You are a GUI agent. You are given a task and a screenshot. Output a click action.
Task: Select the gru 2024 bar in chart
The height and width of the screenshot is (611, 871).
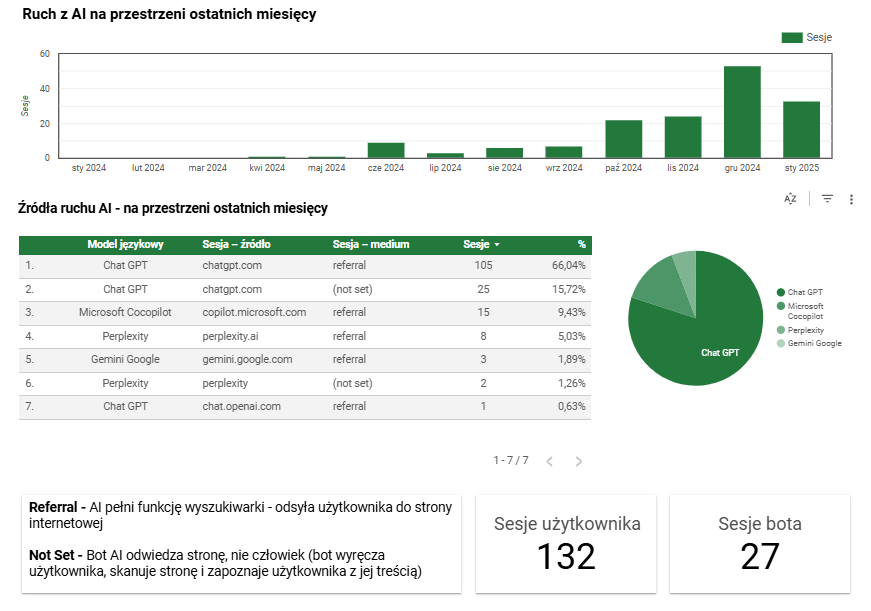[x=742, y=111]
